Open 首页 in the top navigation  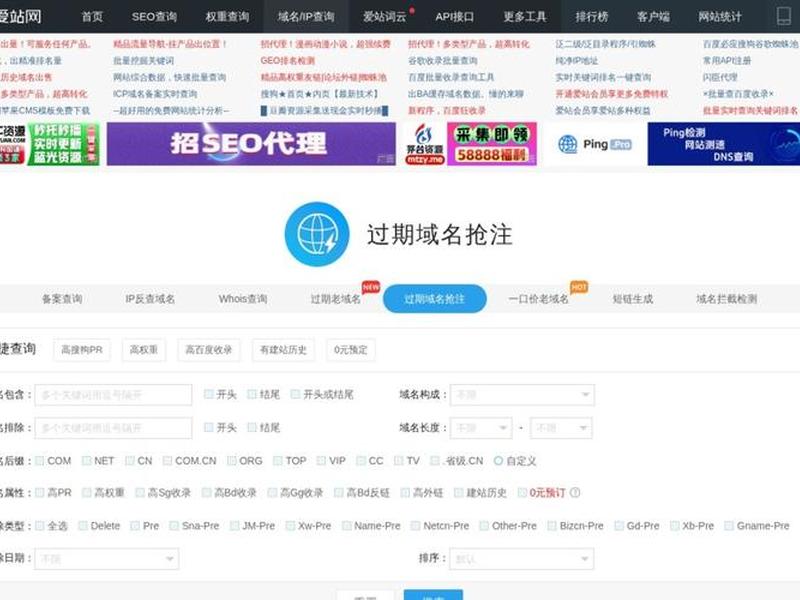pyautogui.click(x=92, y=17)
